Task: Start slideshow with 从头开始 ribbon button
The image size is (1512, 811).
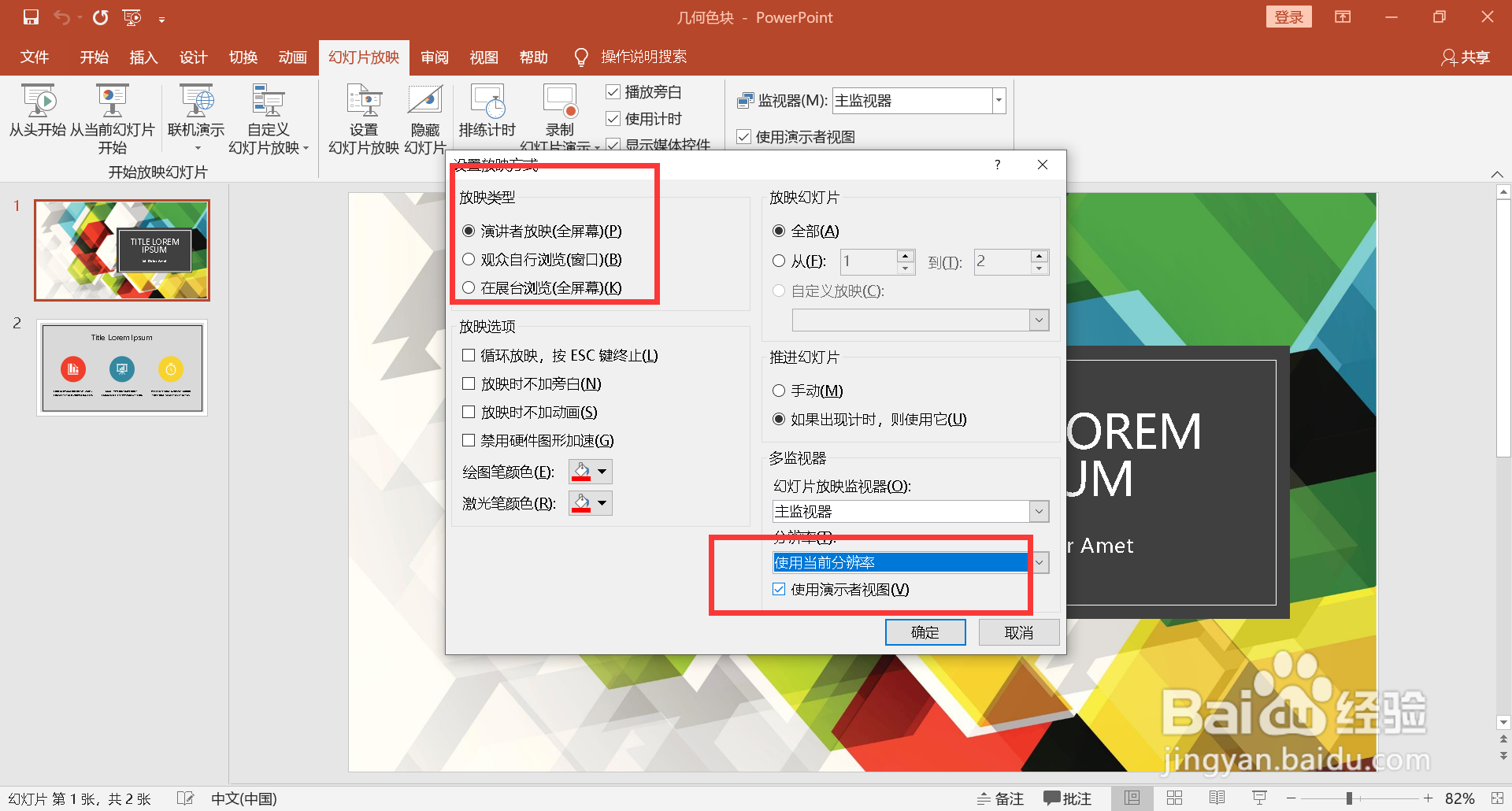Action: click(x=37, y=110)
